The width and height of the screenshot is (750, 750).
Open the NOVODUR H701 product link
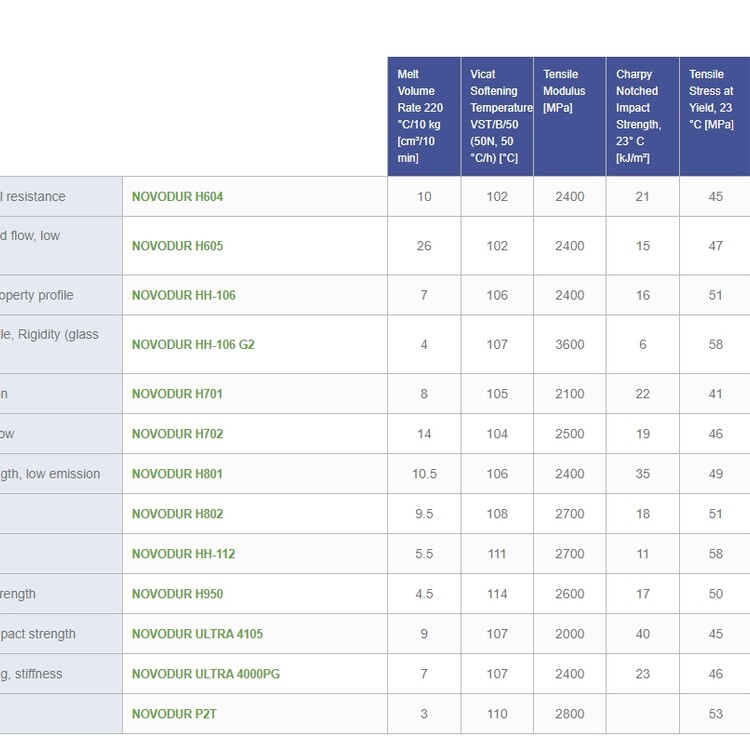click(x=177, y=394)
